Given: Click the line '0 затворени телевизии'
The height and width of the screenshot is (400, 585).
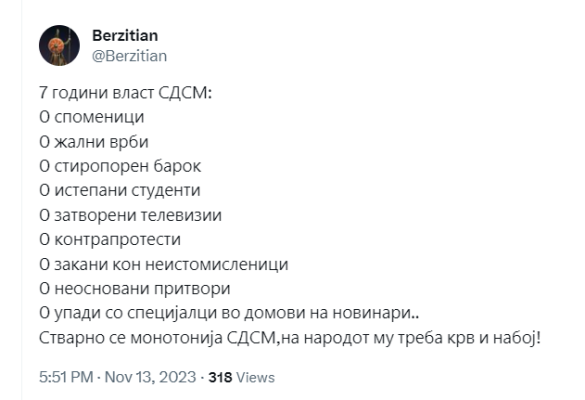Looking at the screenshot, I should pyautogui.click(x=130, y=215).
